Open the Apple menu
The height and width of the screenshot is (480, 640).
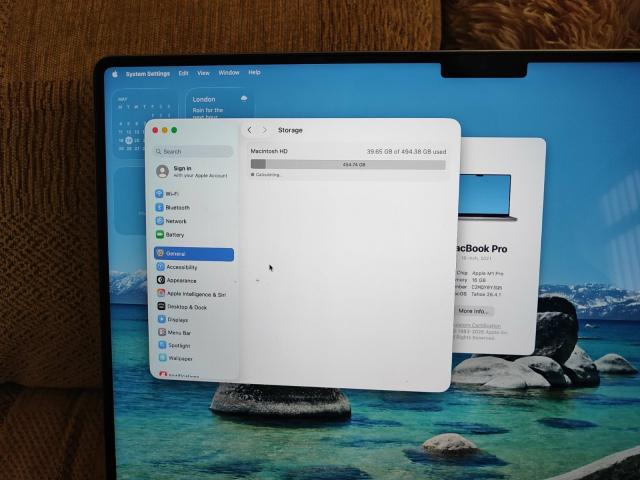click(x=115, y=74)
